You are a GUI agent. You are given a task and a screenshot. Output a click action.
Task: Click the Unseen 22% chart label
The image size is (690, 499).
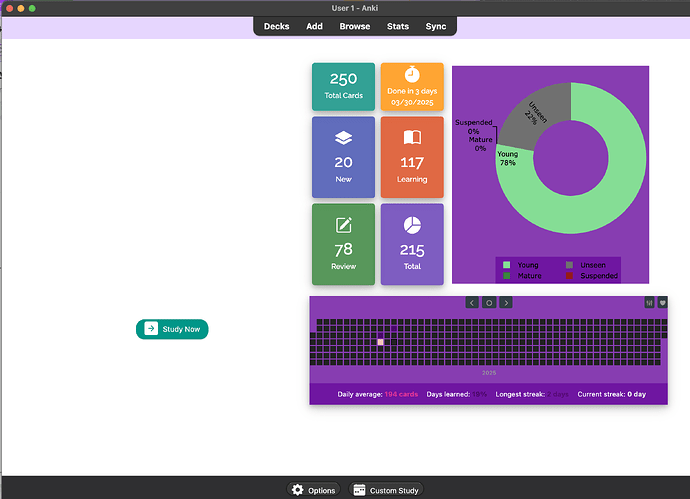pyautogui.click(x=535, y=114)
